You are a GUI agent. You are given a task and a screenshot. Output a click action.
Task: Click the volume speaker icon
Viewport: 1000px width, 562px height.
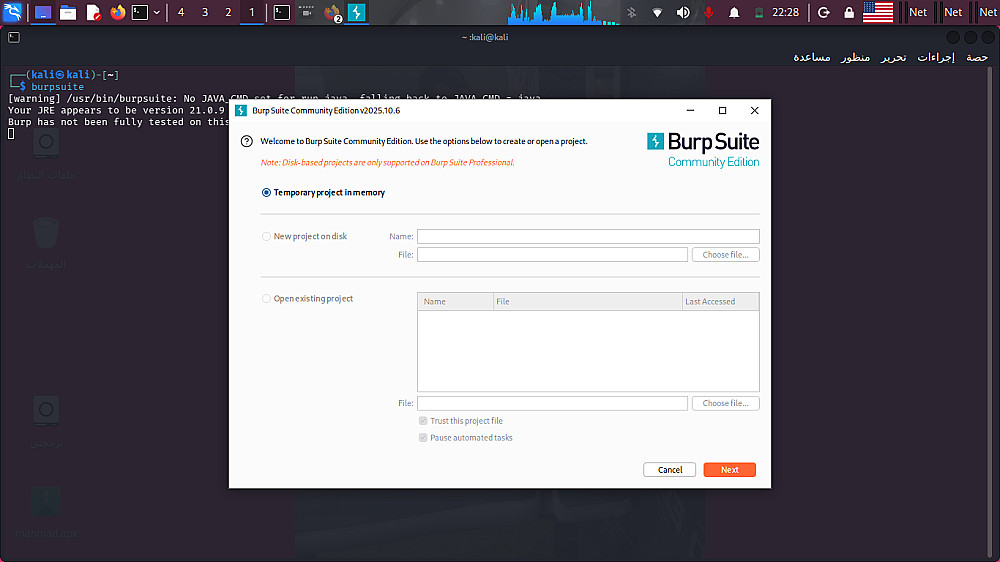(x=683, y=12)
